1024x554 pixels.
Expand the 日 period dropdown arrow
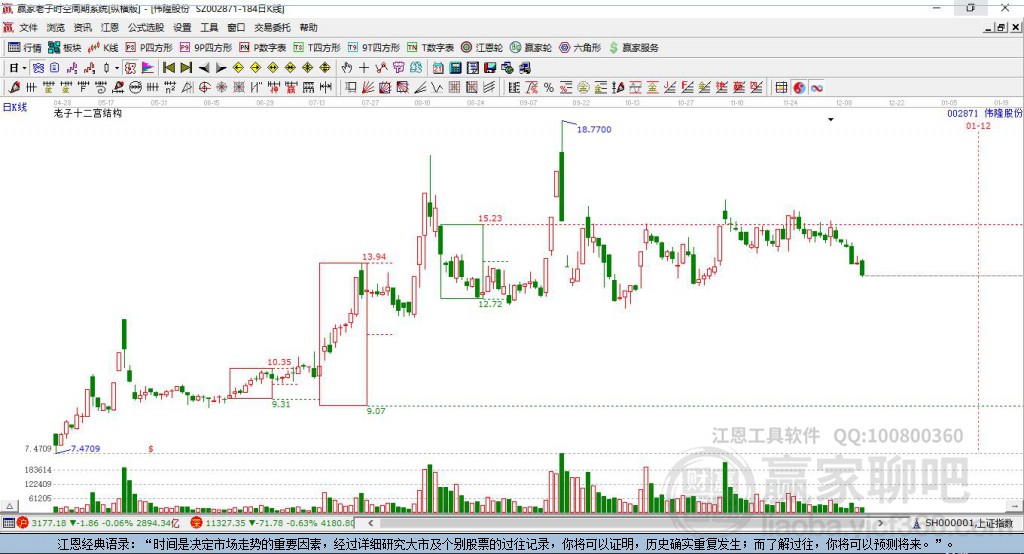(24, 68)
